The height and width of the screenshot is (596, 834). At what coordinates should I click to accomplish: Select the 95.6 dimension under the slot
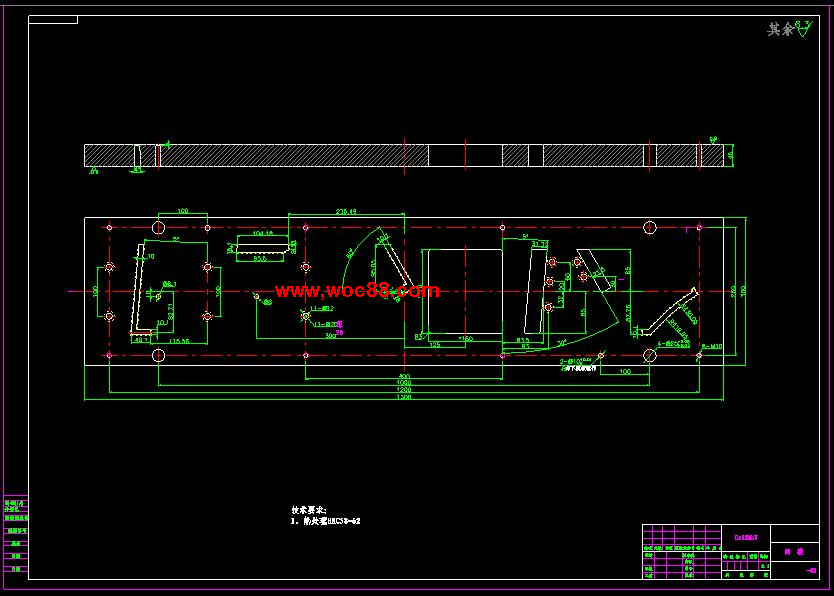260,259
